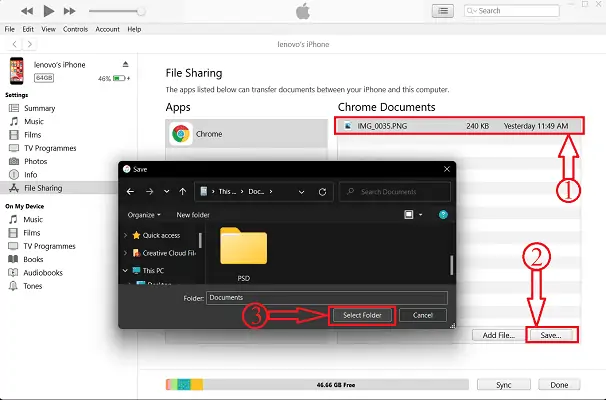
Task: Select the Chrome app icon in Apps list
Action: (180, 133)
